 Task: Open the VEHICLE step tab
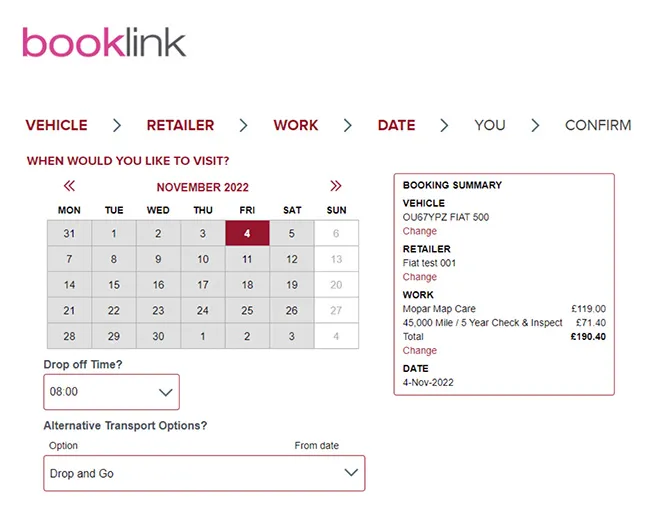click(x=56, y=126)
